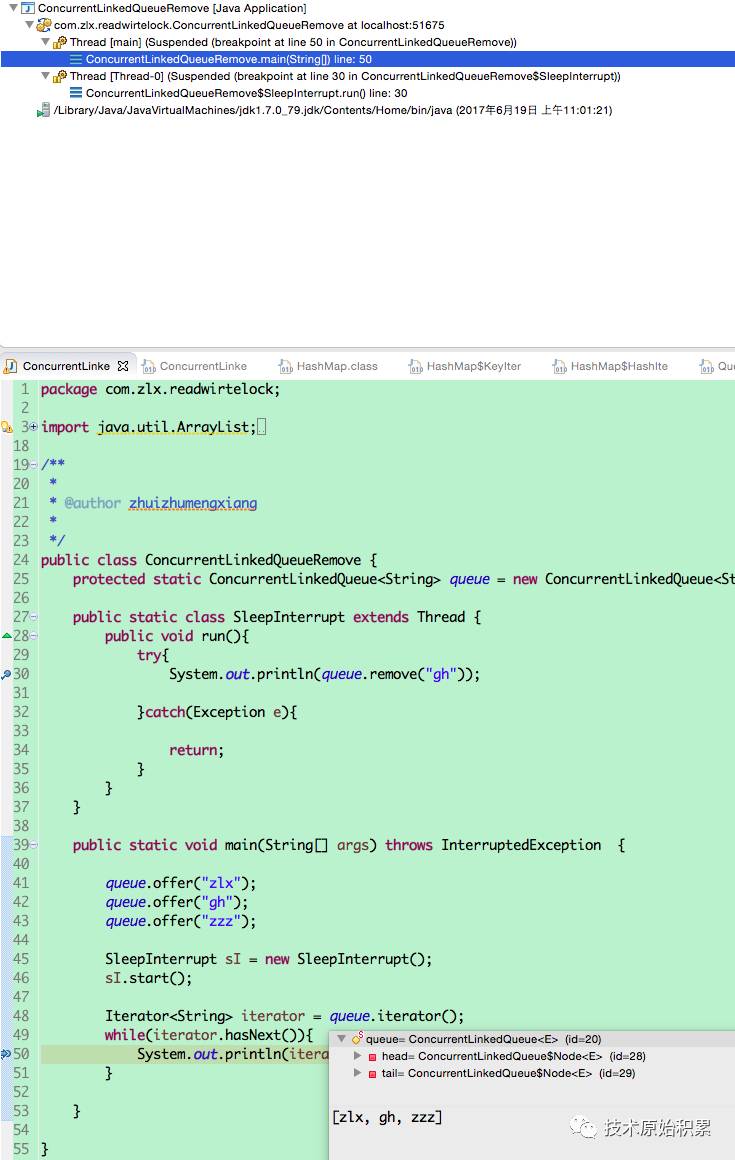The width and height of the screenshot is (735, 1160).
Task: Click the Java file icon on active tab
Action: pos(10,366)
